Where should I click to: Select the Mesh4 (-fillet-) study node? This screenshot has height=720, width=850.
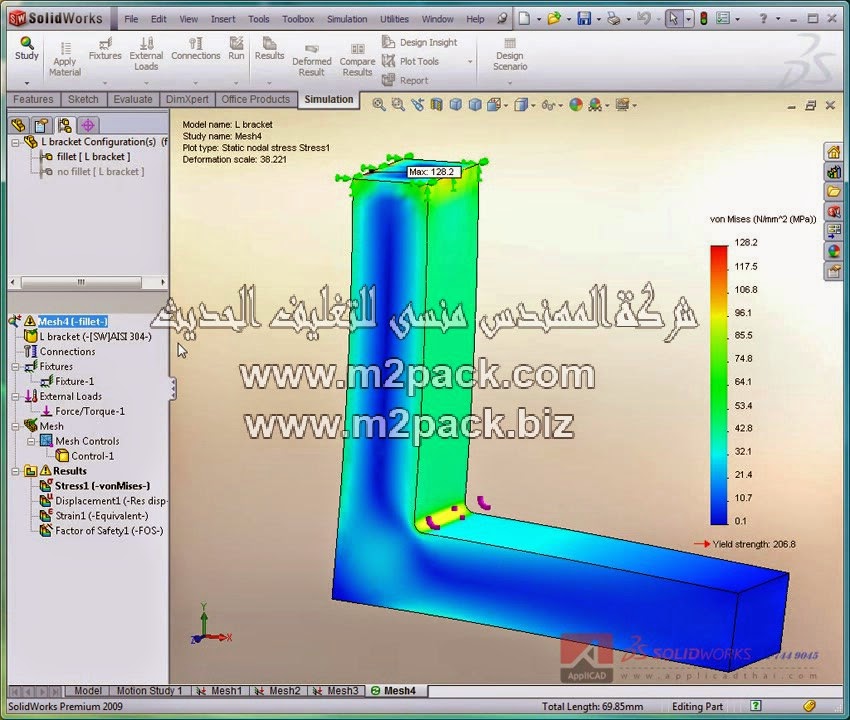(x=73, y=322)
